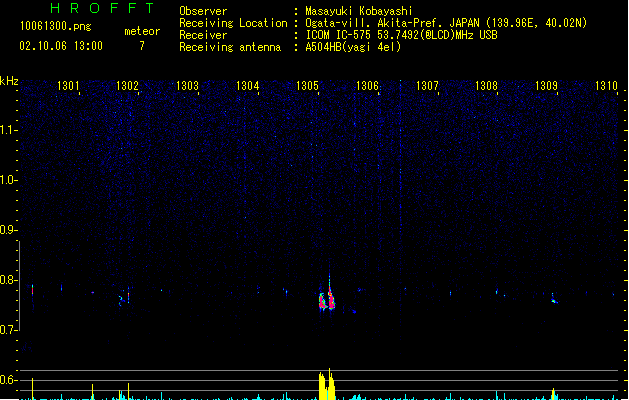Click the 1.0 kHz axis label
Image resolution: width=629 pixels, height=400 pixels.
point(8,180)
